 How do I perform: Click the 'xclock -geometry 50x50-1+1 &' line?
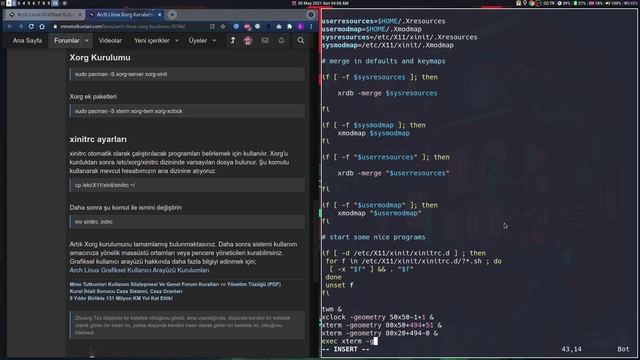[378, 317]
